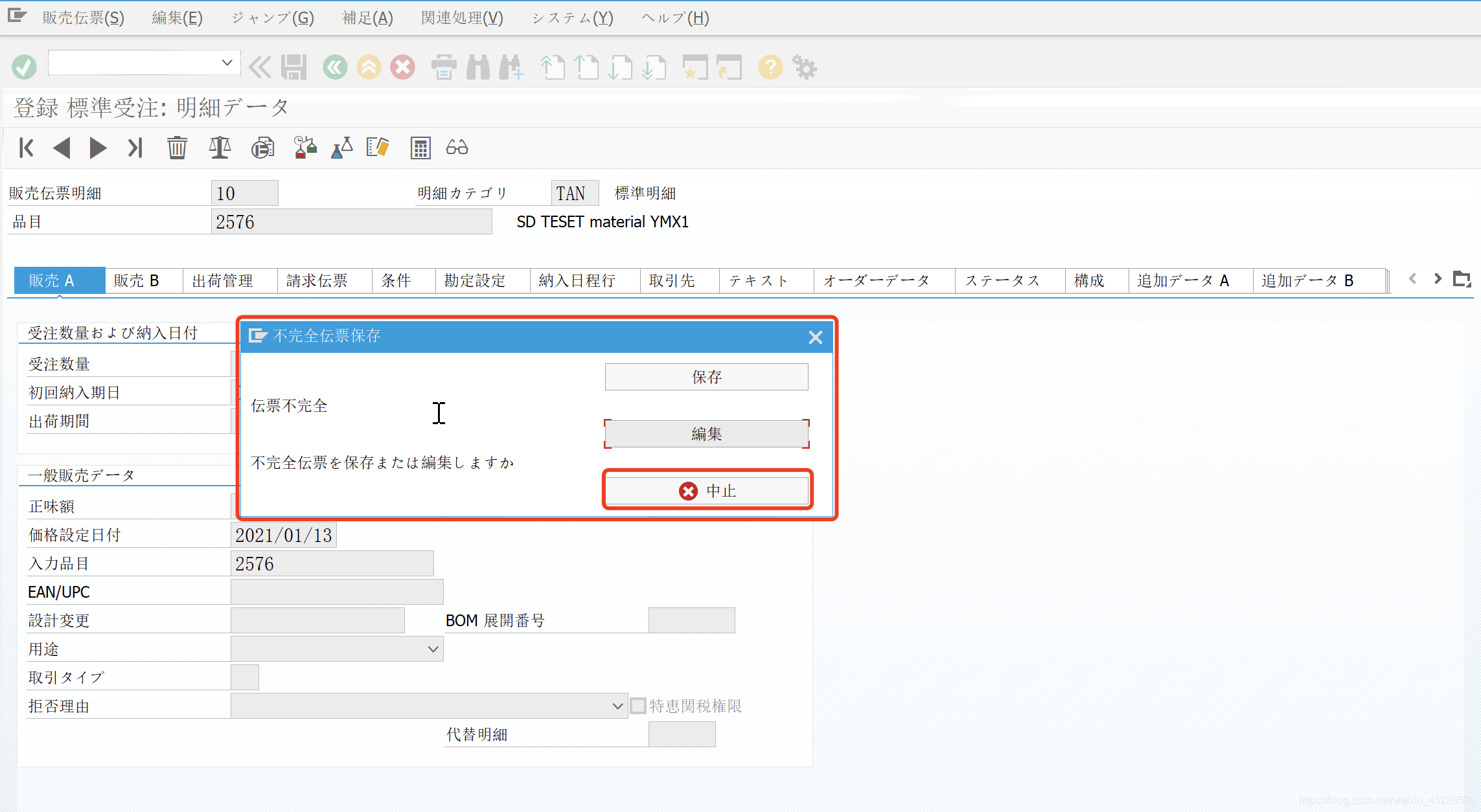Click the glasses display icon
This screenshot has width=1481, height=812.
point(457,148)
